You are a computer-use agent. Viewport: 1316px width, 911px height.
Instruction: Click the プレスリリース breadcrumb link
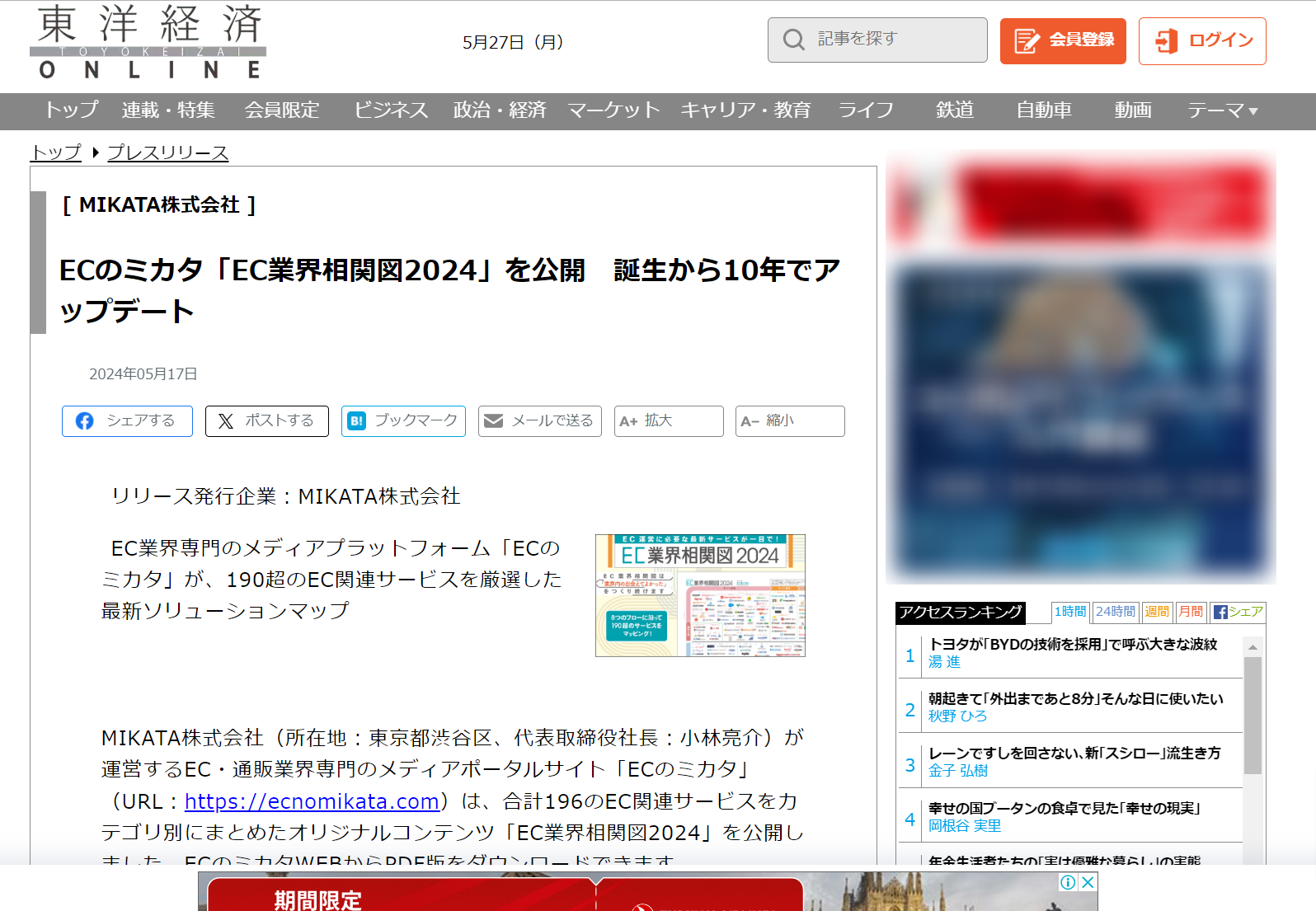tap(168, 153)
